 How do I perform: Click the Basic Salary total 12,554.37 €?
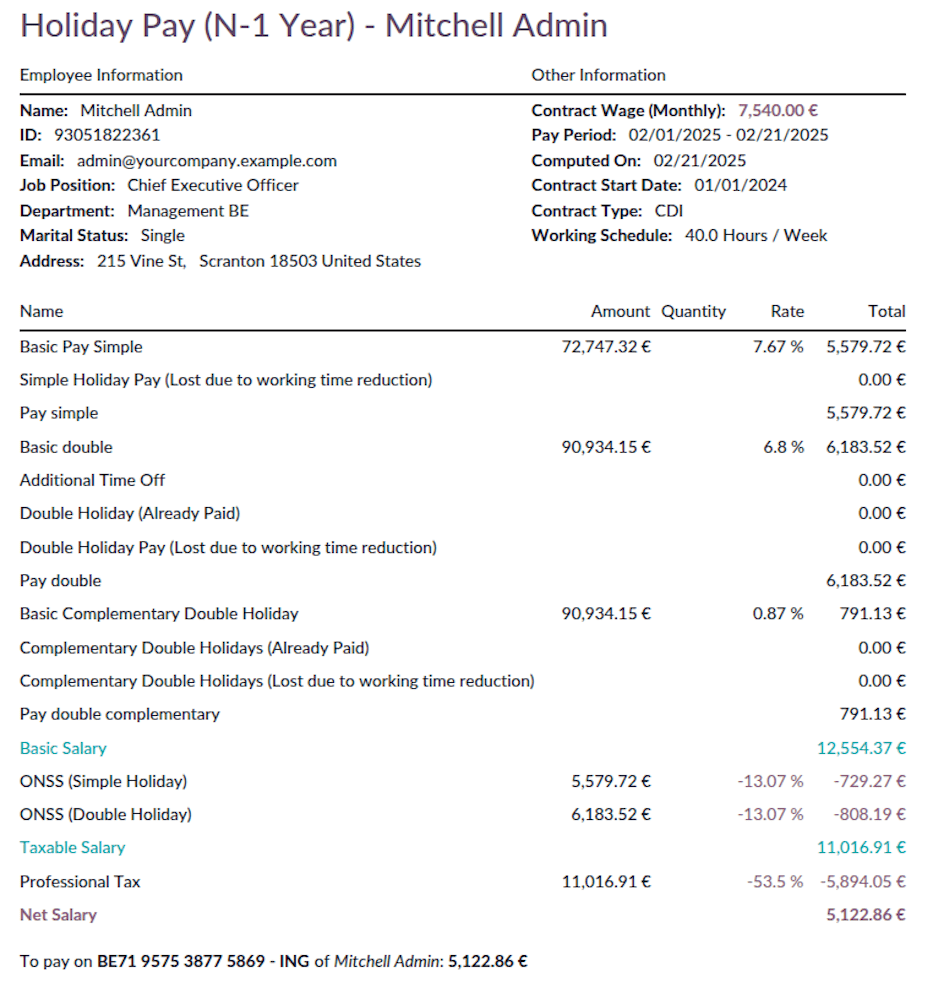[x=860, y=748]
